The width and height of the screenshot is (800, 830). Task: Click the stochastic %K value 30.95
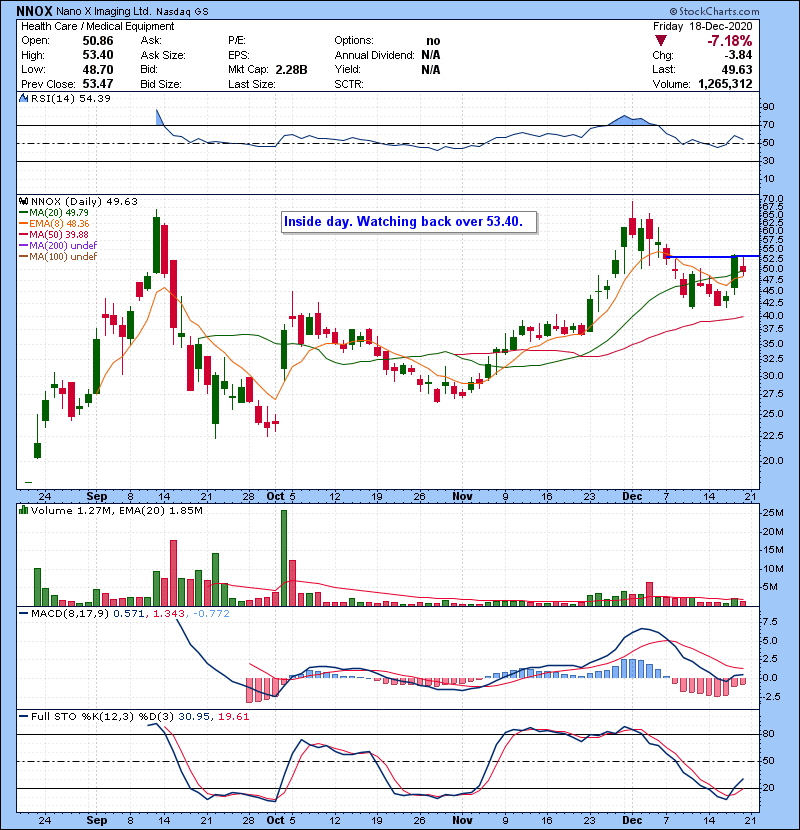[x=194, y=717]
